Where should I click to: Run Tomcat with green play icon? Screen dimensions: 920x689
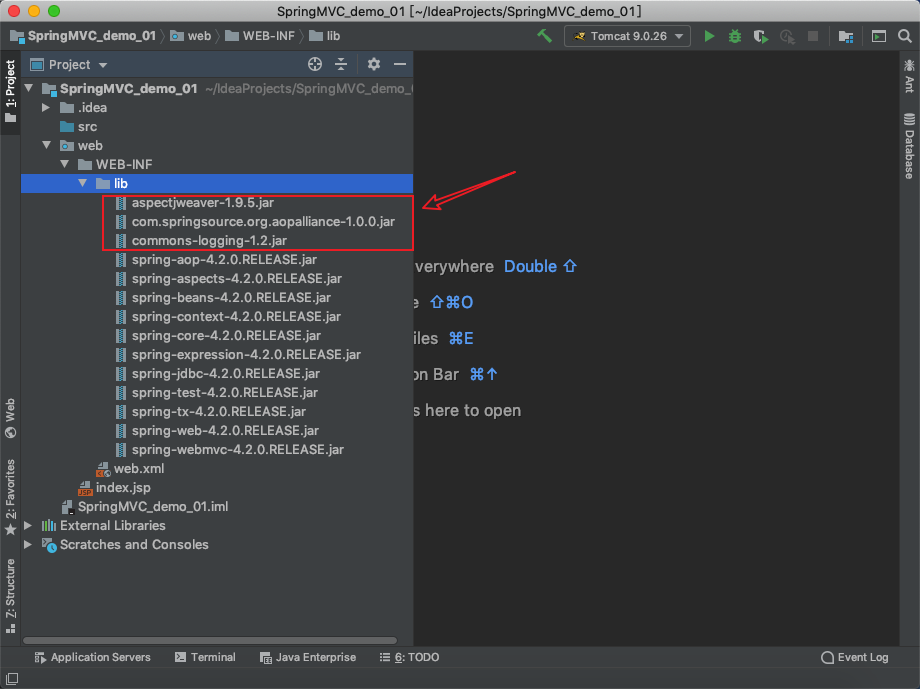(709, 36)
